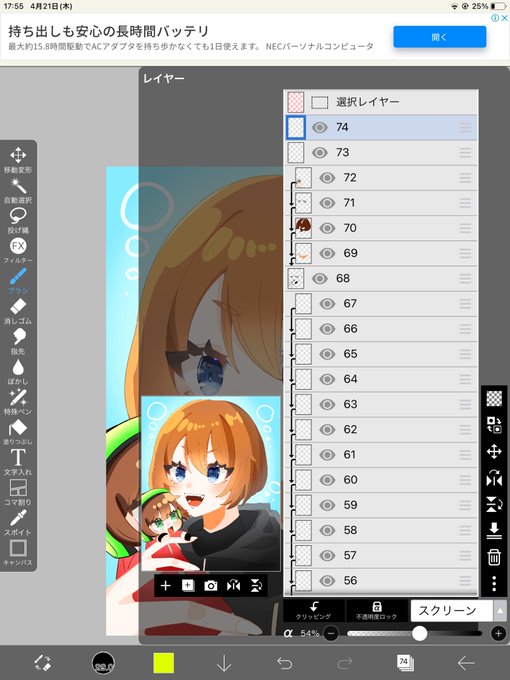Delete the layer with trash icon
This screenshot has width=510, height=680.
pyautogui.click(x=494, y=557)
